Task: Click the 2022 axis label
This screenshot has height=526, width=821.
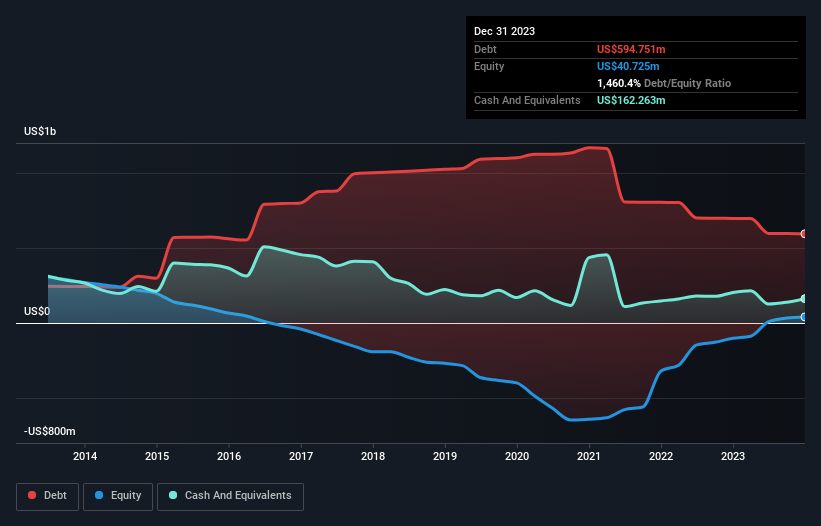Action: [661, 456]
